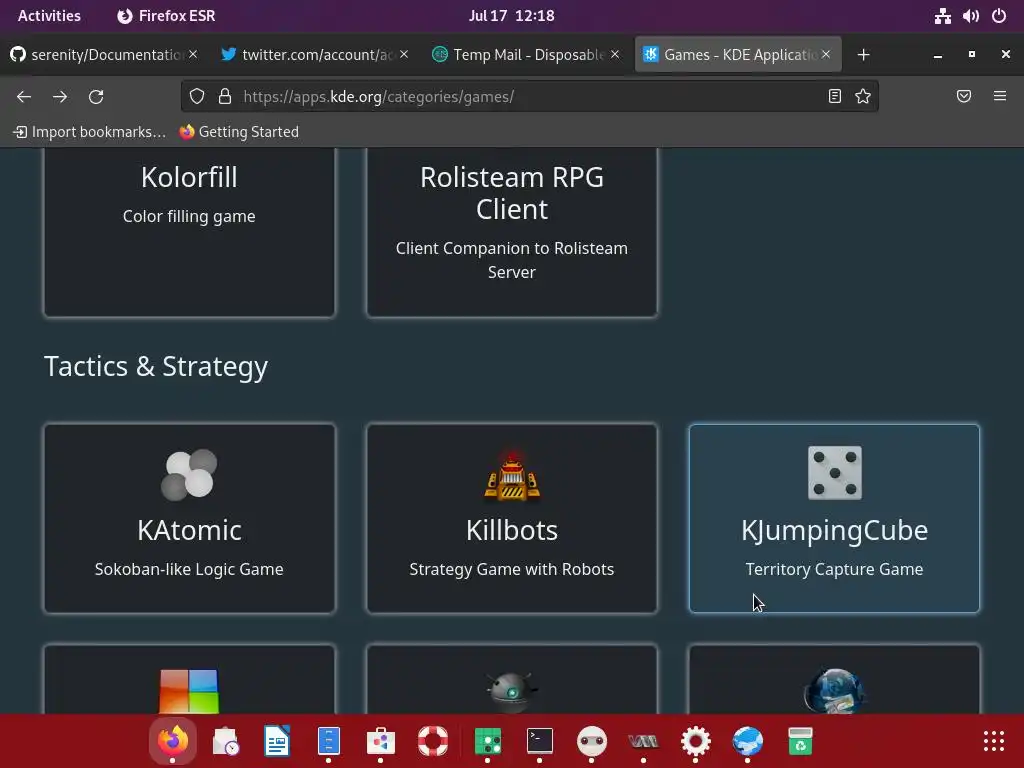The image size is (1024, 768).
Task: Open the Software store dock icon
Action: (x=381, y=741)
